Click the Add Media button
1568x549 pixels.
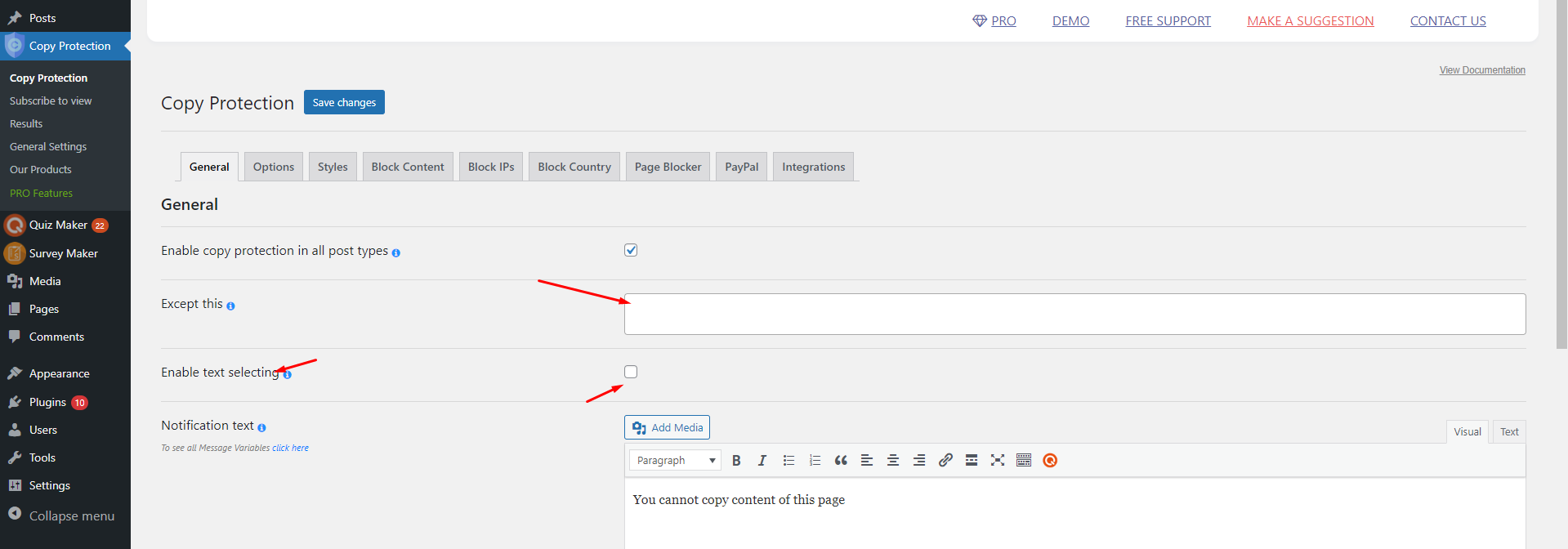coord(667,427)
